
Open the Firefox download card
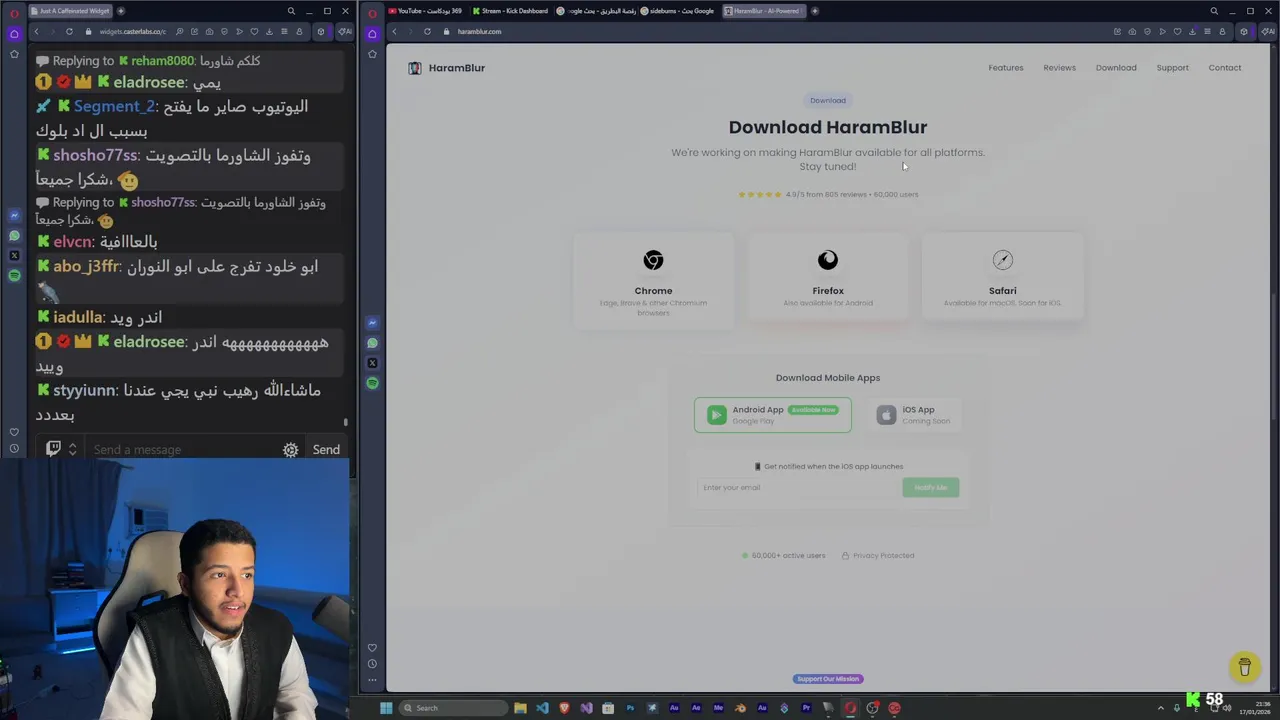pos(828,277)
